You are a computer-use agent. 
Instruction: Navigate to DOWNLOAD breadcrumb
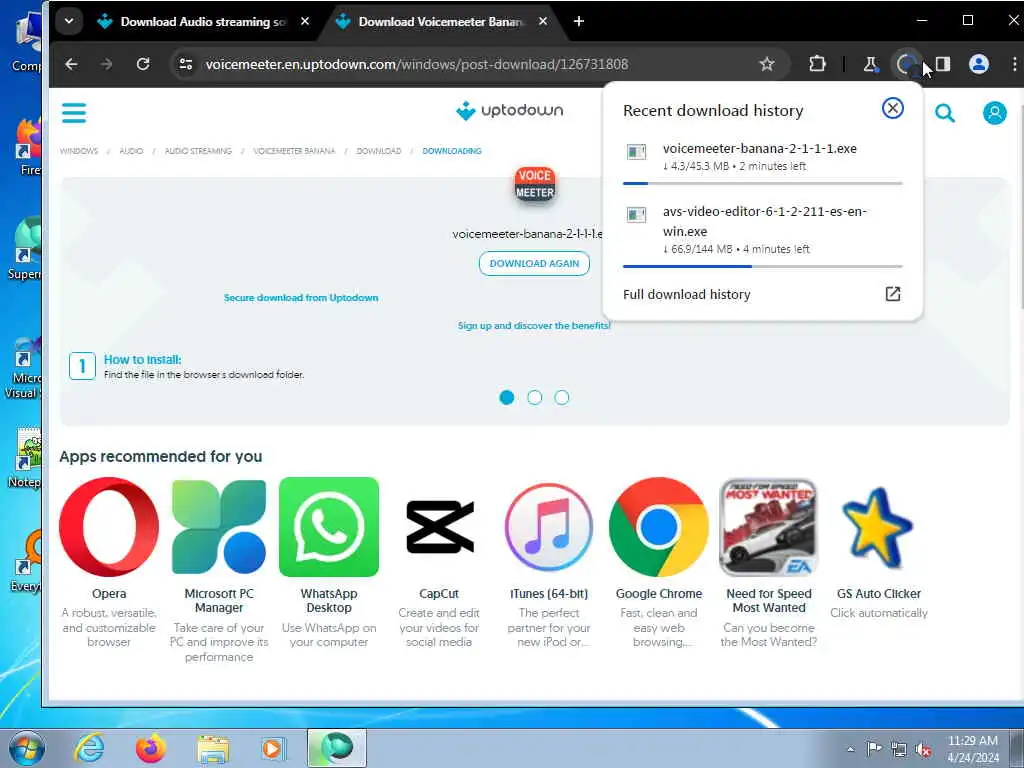click(379, 151)
